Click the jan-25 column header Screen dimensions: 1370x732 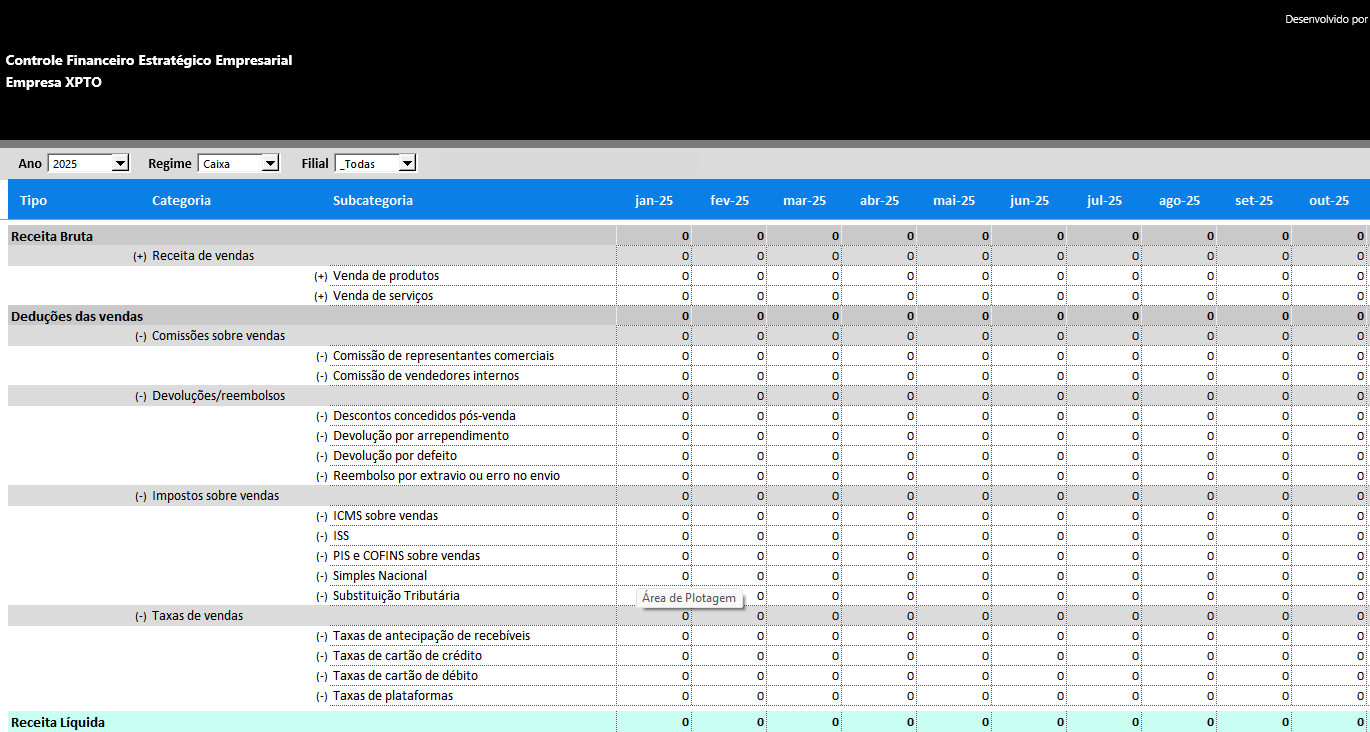coord(654,200)
